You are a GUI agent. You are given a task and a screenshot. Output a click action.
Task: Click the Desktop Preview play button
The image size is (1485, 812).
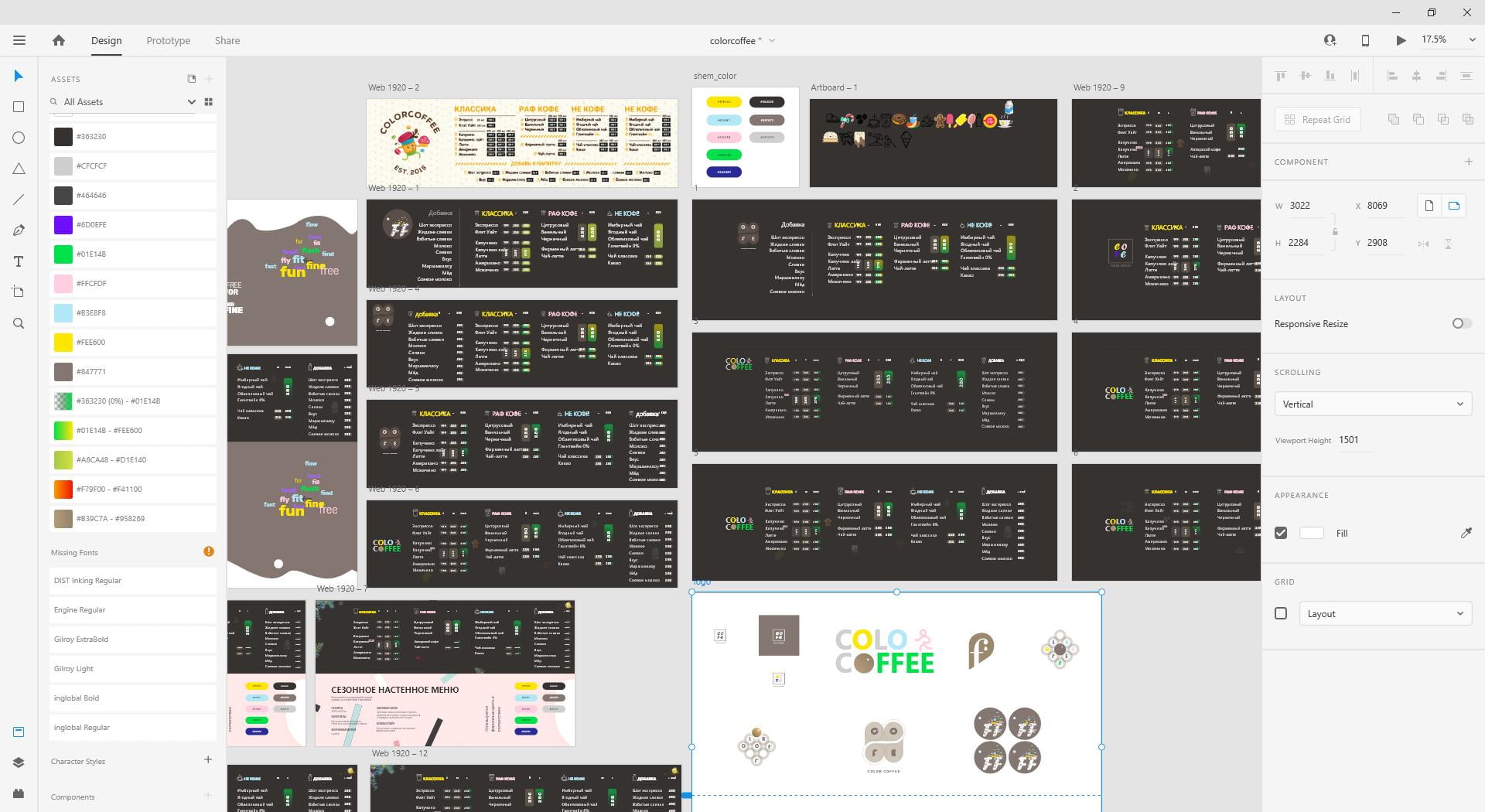1401,40
